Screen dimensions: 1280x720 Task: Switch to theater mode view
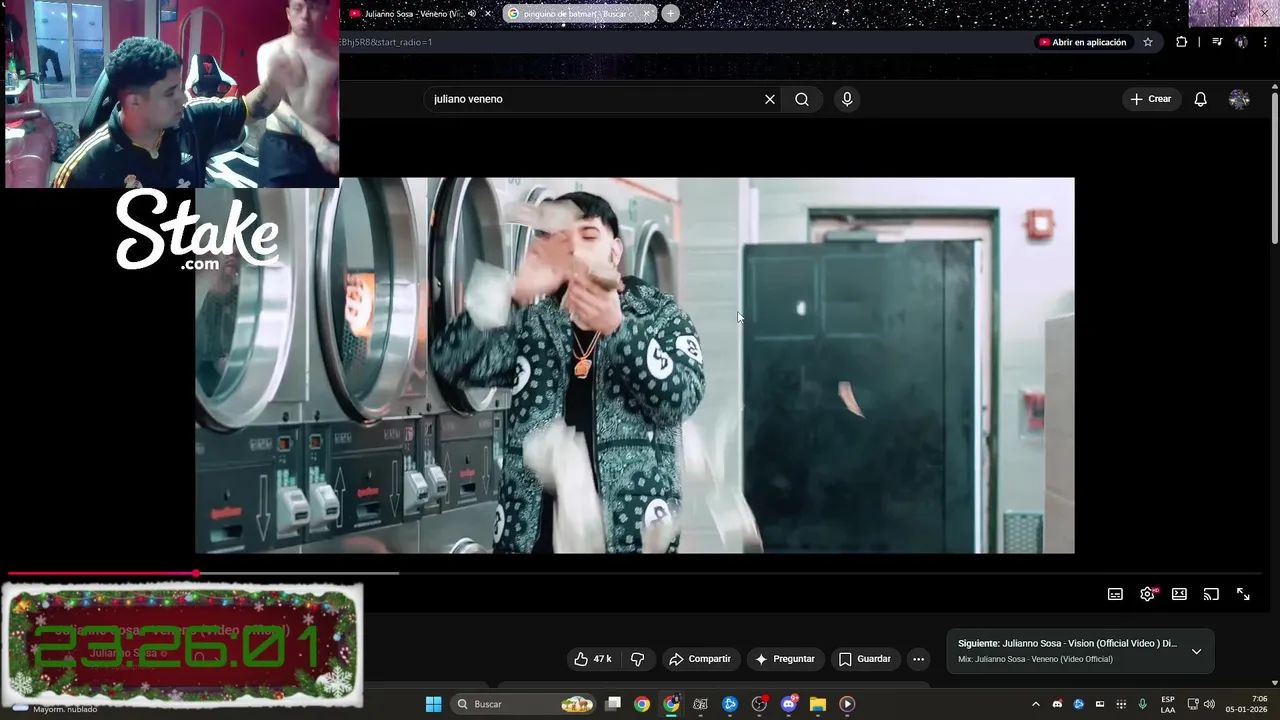1179,594
